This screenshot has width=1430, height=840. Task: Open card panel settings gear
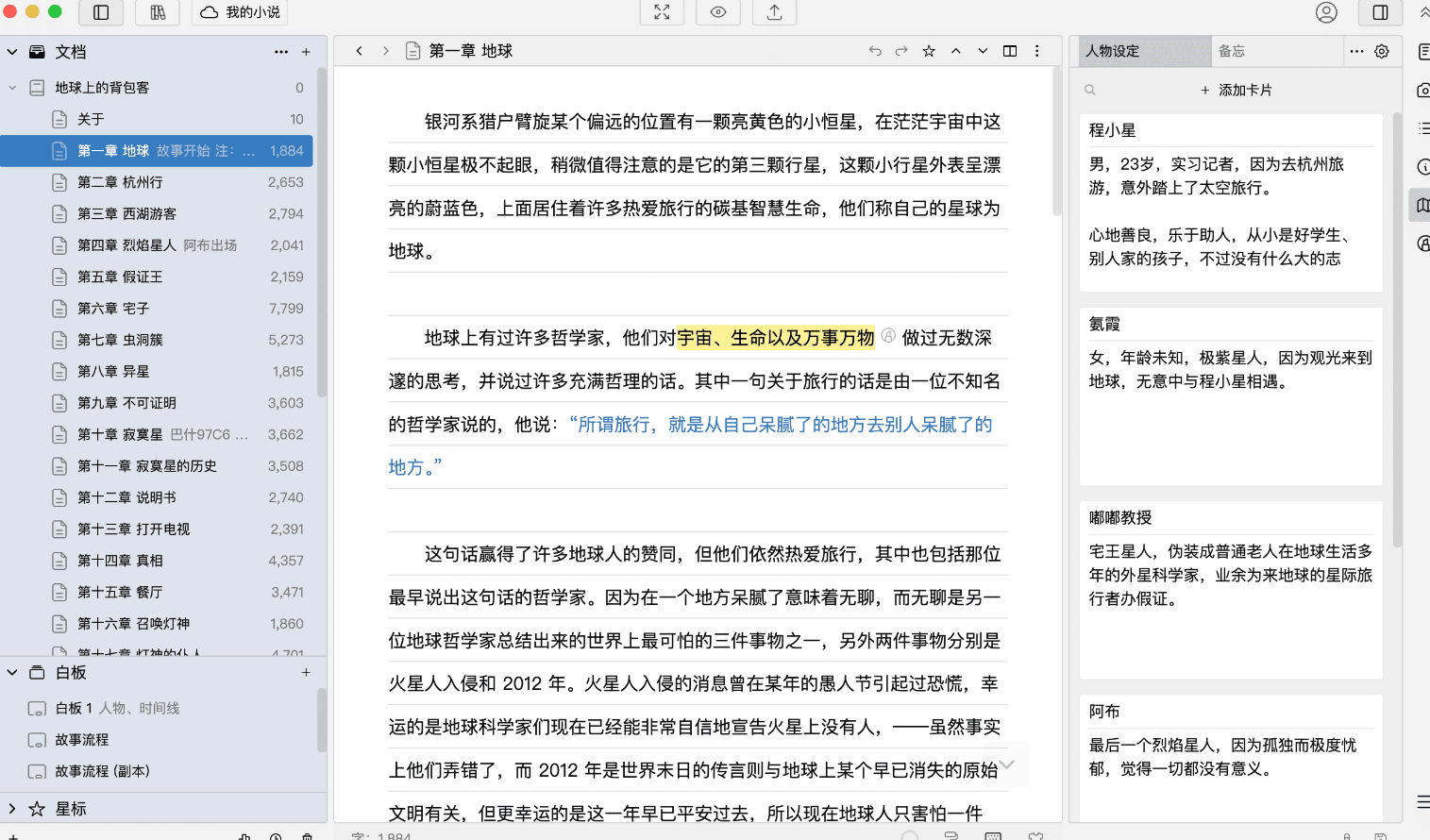[1382, 51]
